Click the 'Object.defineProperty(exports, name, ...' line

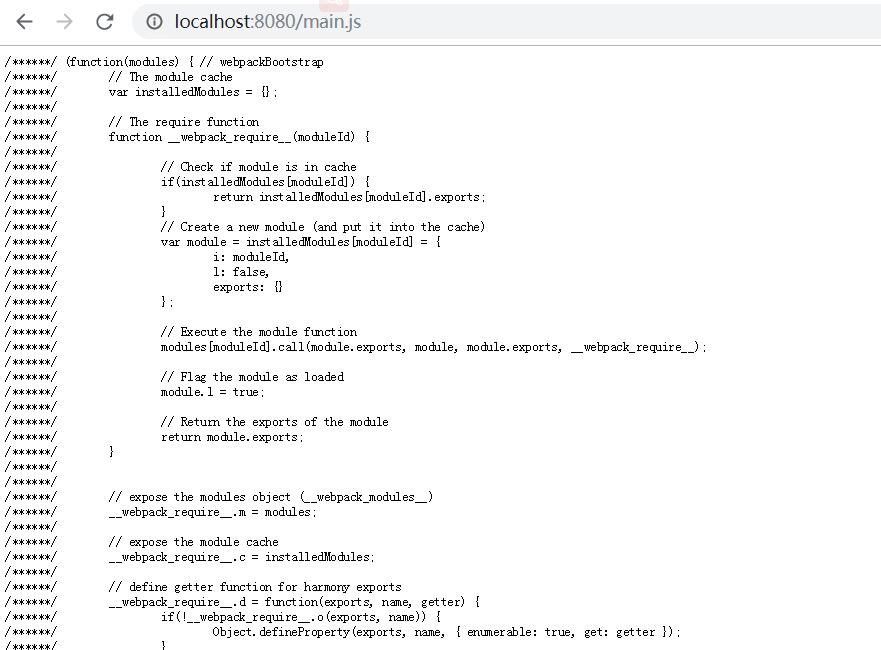point(447,632)
